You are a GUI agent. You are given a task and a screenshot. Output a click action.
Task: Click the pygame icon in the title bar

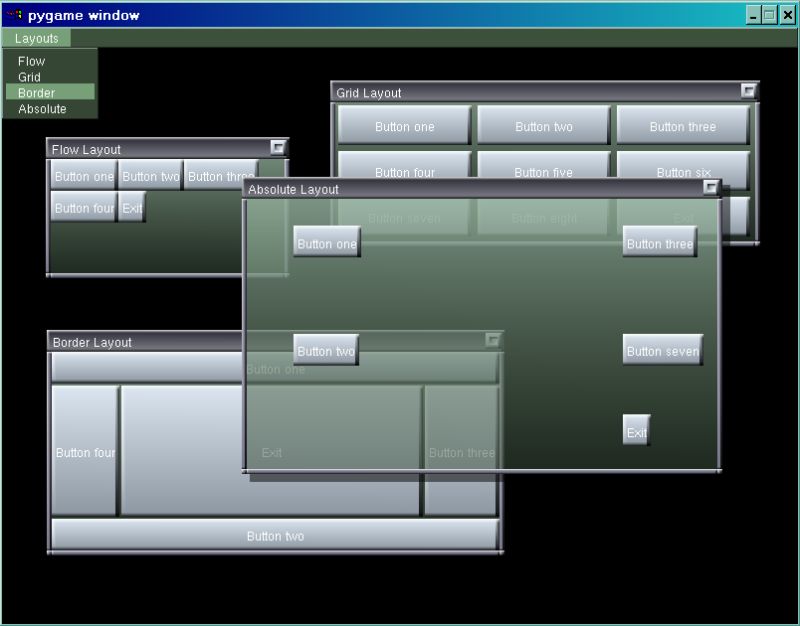coord(16,15)
